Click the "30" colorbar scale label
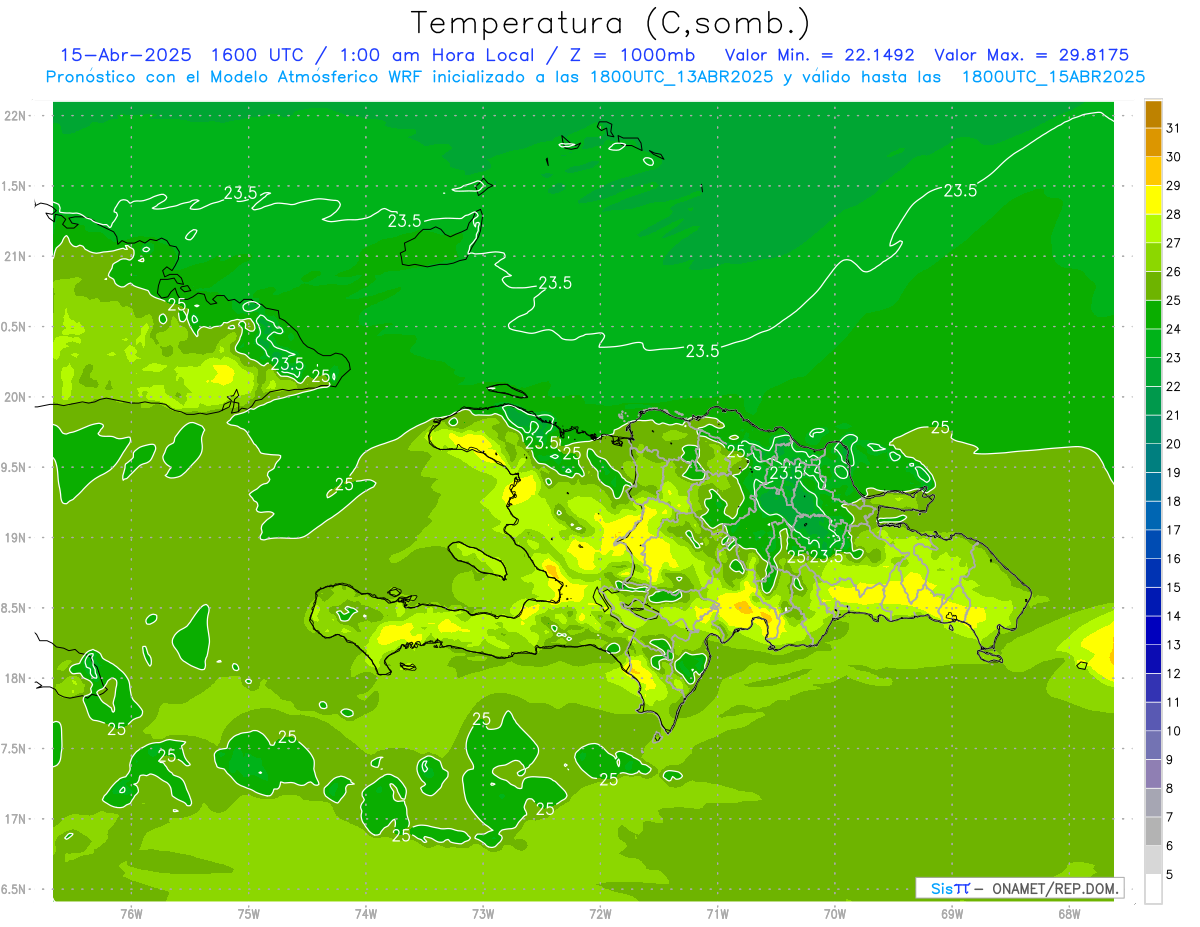 pyautogui.click(x=1173, y=157)
